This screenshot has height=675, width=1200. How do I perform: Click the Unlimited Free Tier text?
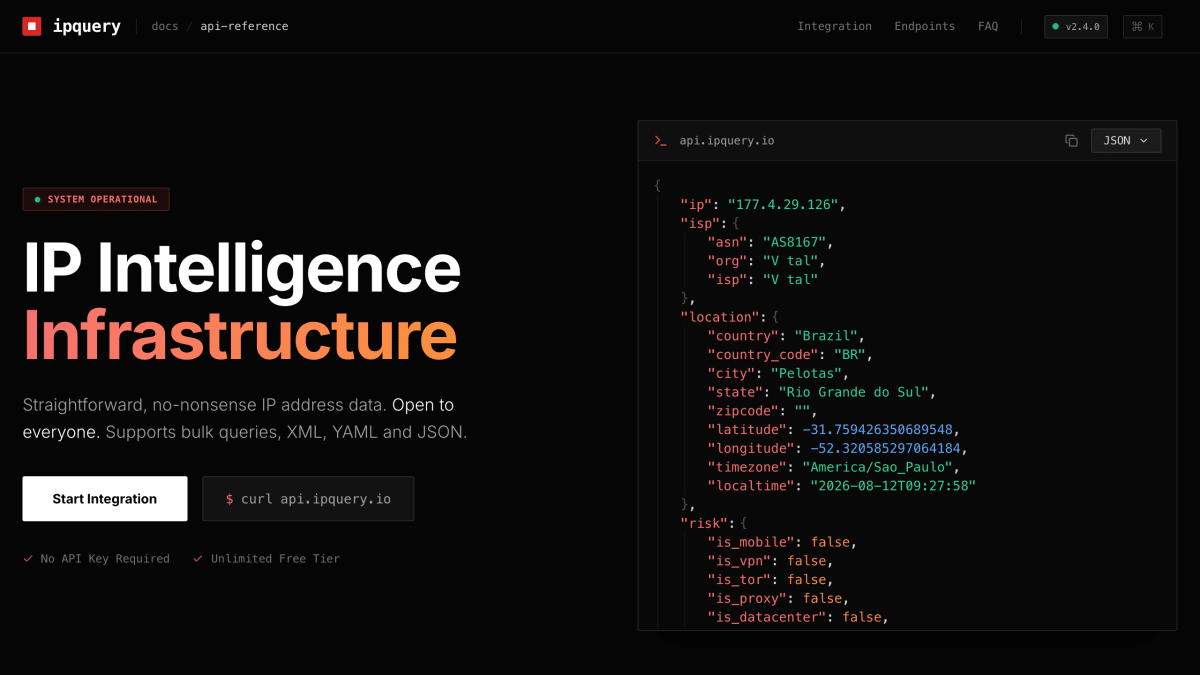(x=275, y=559)
